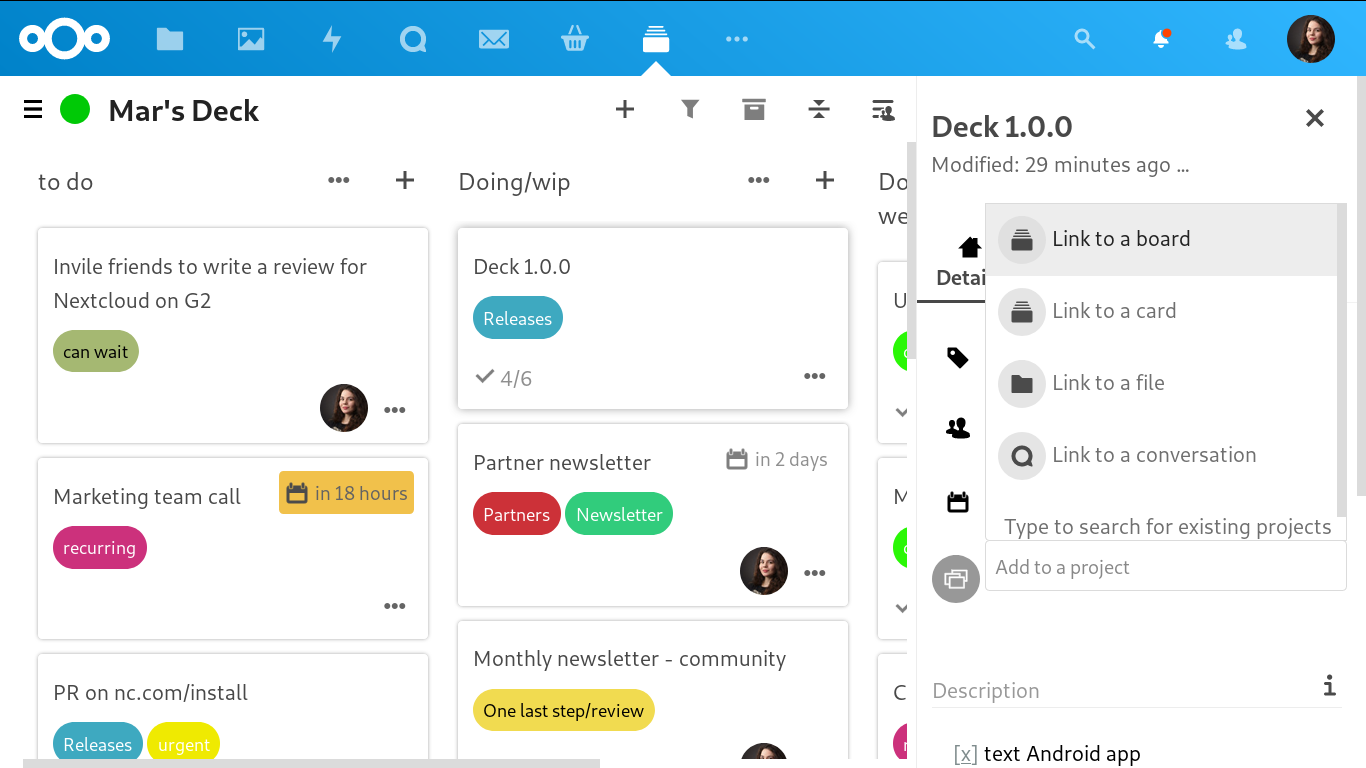The image size is (1366, 768).
Task: Click the green board color dot
Action: (75, 109)
